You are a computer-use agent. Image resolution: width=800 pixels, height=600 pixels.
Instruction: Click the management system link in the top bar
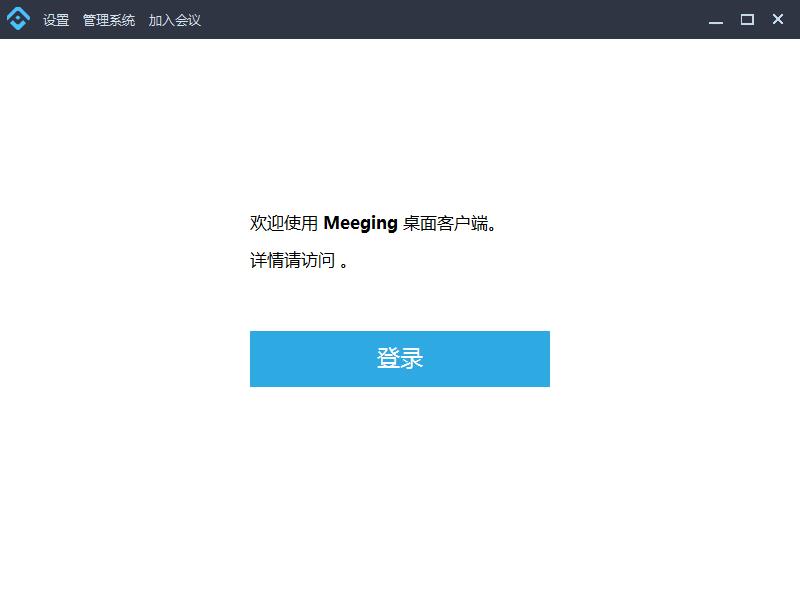point(110,19)
